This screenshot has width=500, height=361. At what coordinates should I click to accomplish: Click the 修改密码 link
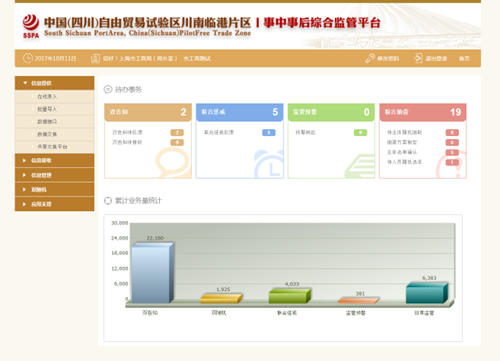coord(388,59)
